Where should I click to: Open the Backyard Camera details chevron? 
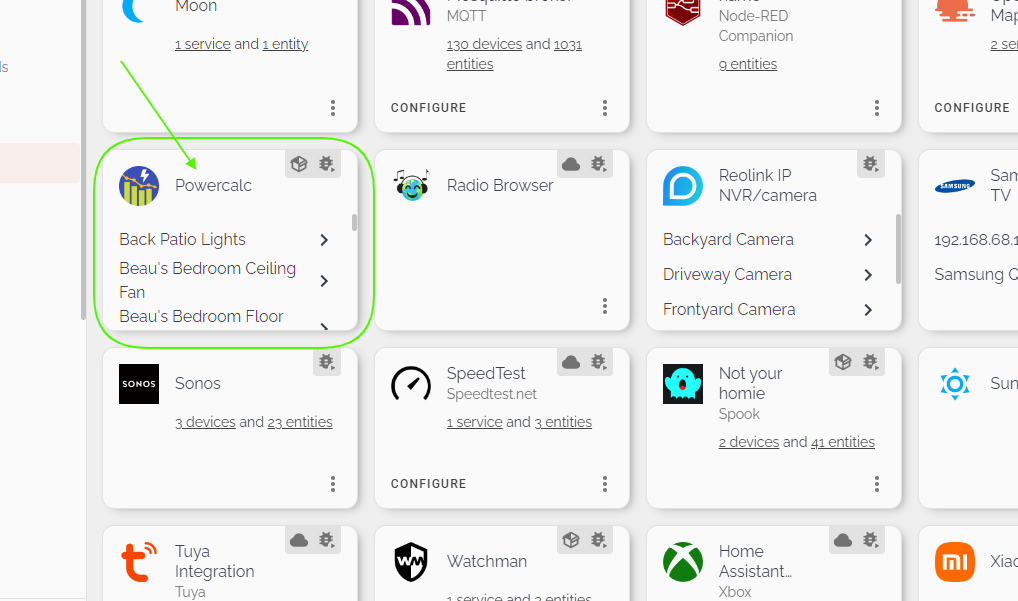(x=868, y=239)
